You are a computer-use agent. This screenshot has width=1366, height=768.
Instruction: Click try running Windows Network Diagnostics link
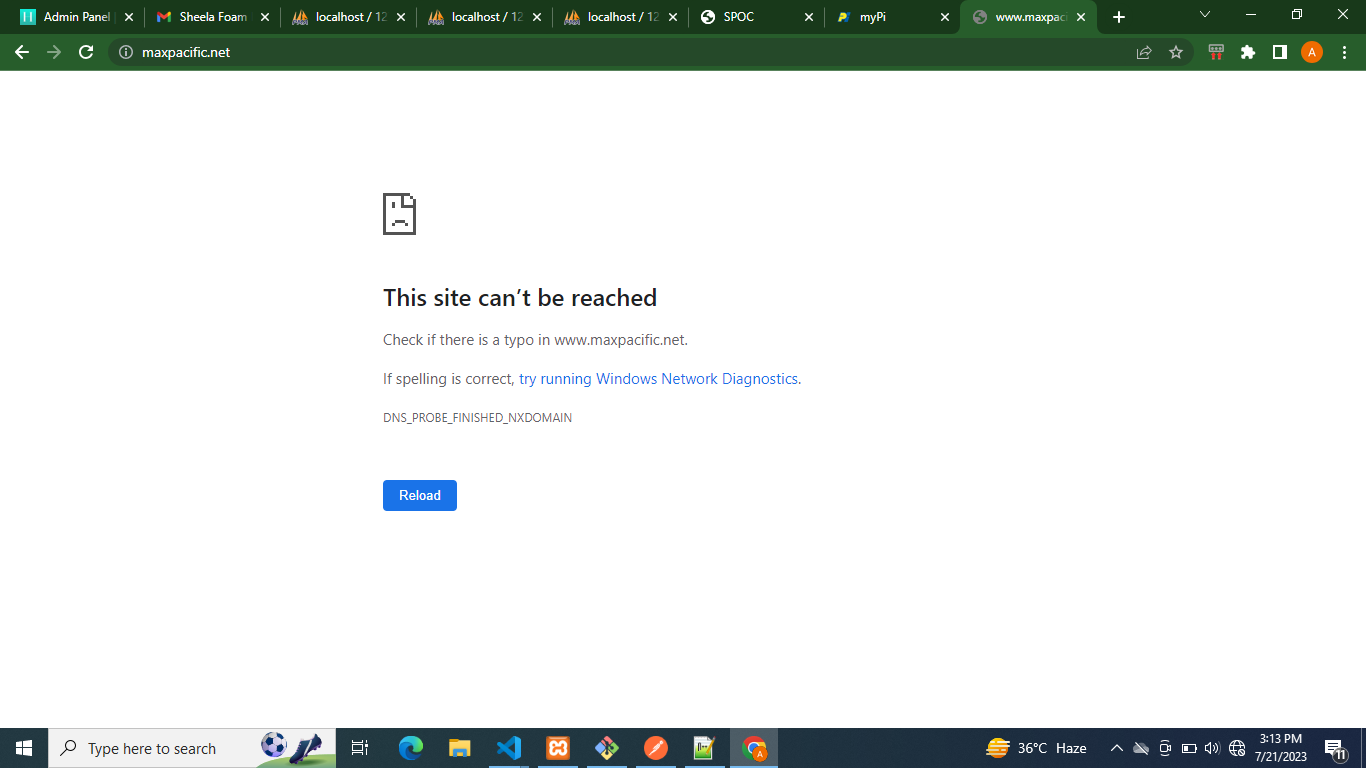pos(658,379)
